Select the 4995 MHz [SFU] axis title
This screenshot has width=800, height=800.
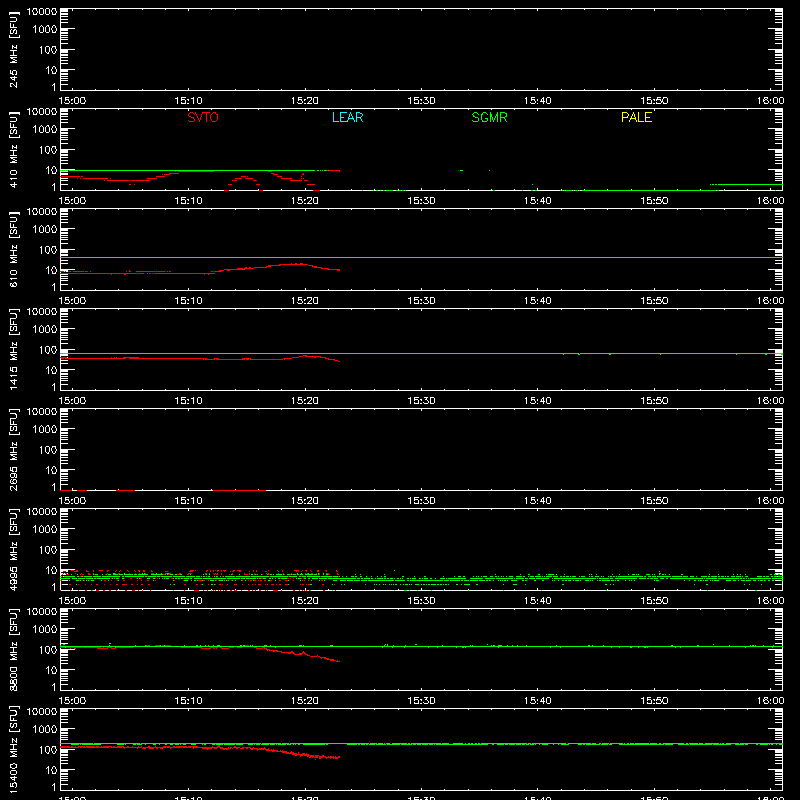[x=14, y=549]
